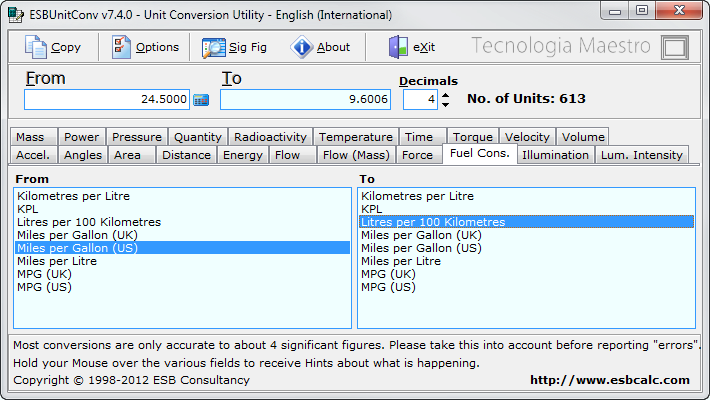Switch to the Mass tab

[x=34, y=137]
